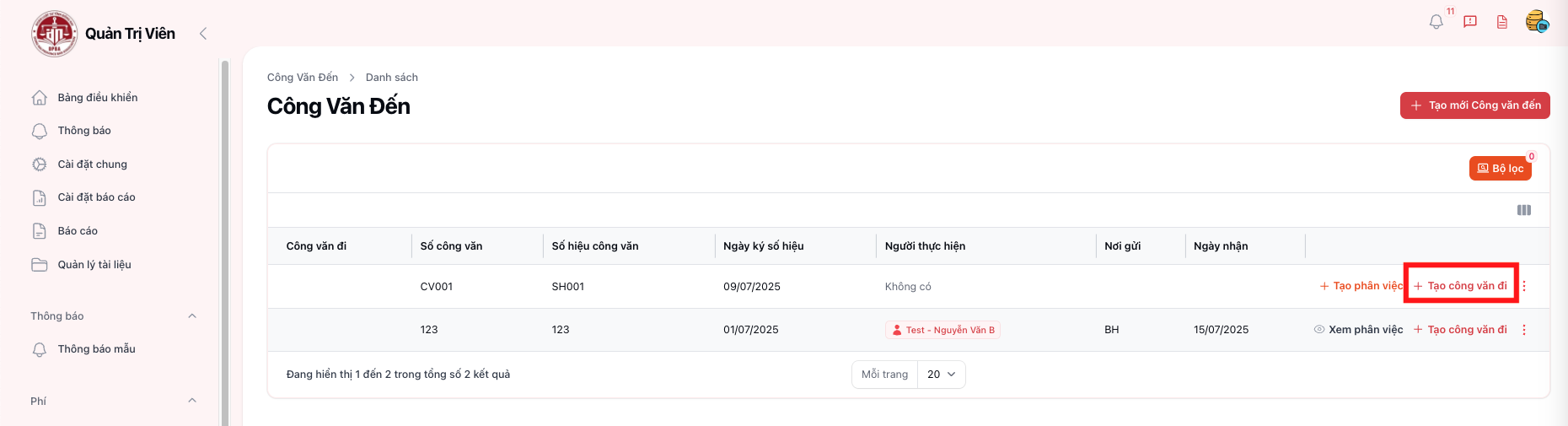This screenshot has width=1568, height=426.
Task: Toggle the column visibility icon above table
Action: click(x=1524, y=210)
